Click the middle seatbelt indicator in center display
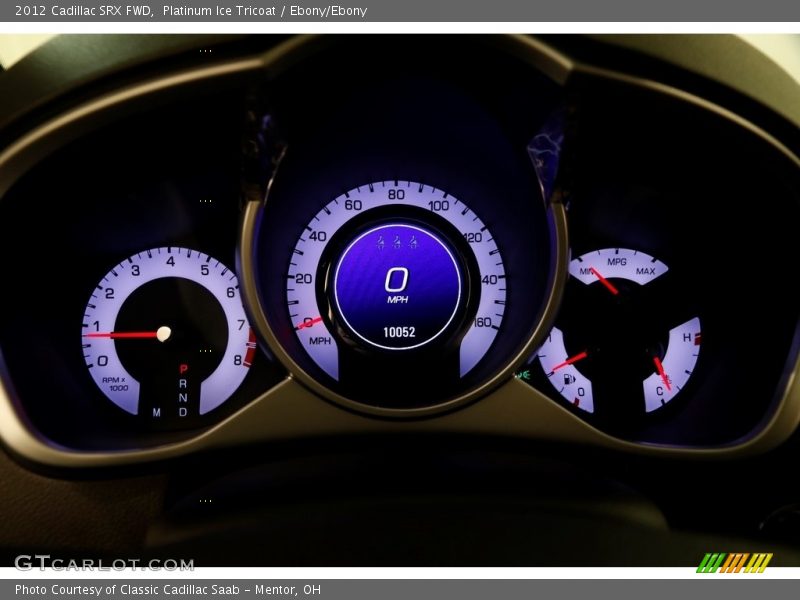Screen dimensions: 800x600 coord(397,242)
